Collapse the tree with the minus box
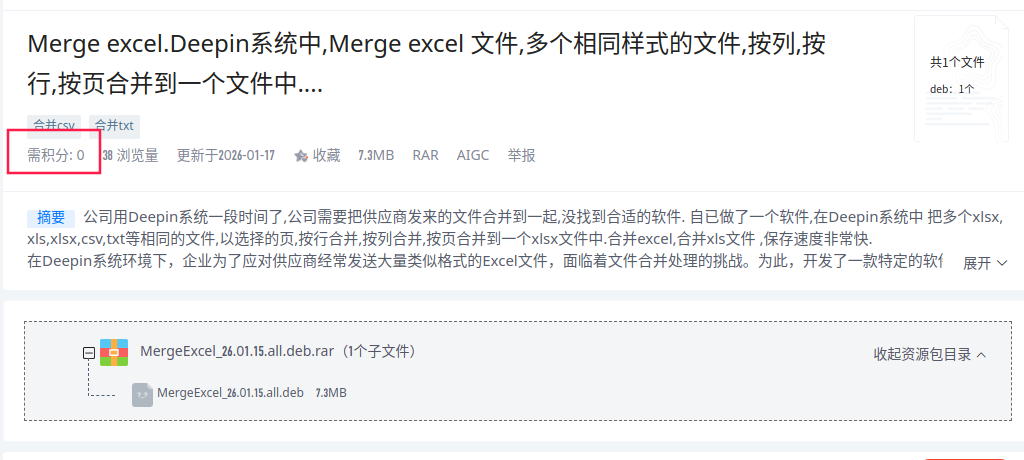This screenshot has height=460, width=1024. [x=89, y=353]
